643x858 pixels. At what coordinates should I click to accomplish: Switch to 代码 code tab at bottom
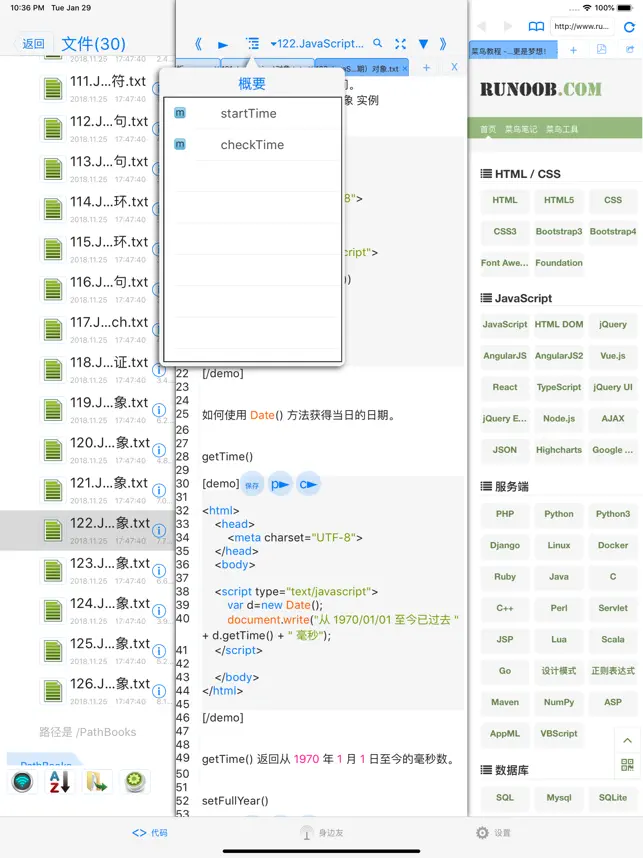click(149, 833)
